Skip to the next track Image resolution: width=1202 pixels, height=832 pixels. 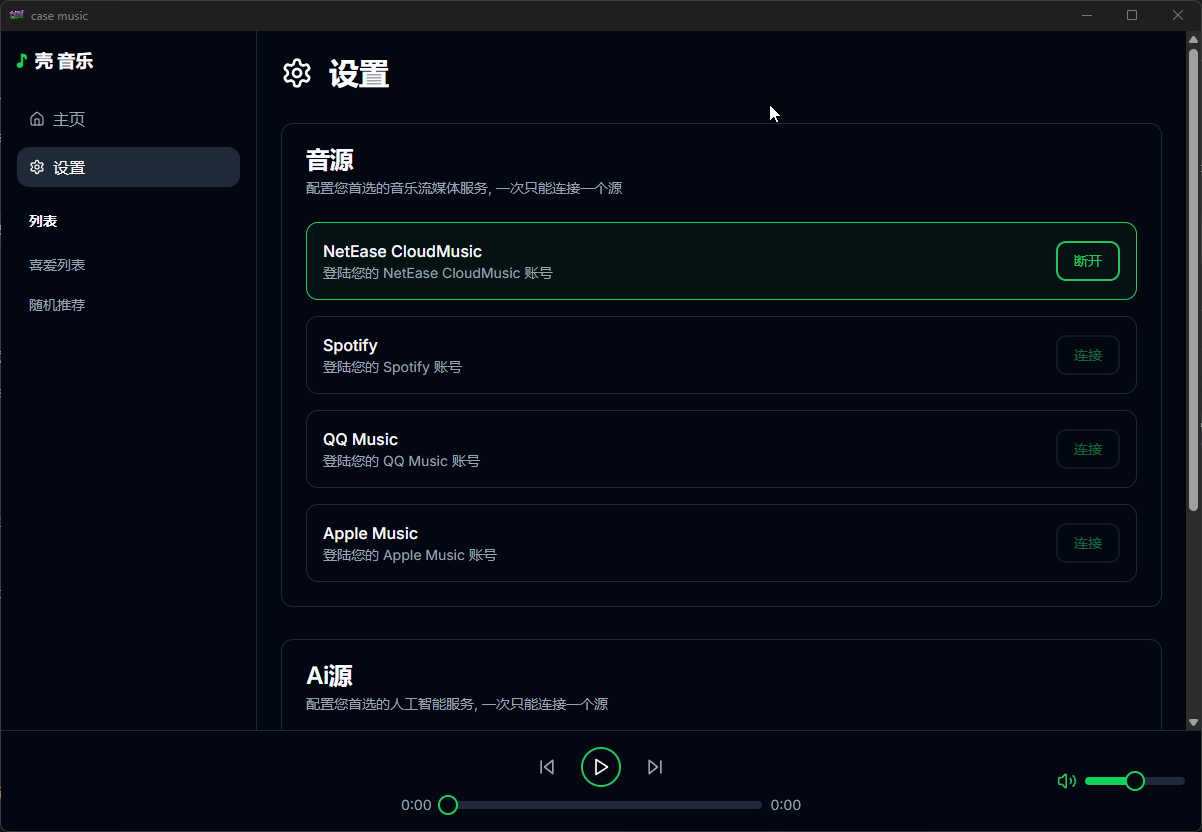pos(655,767)
